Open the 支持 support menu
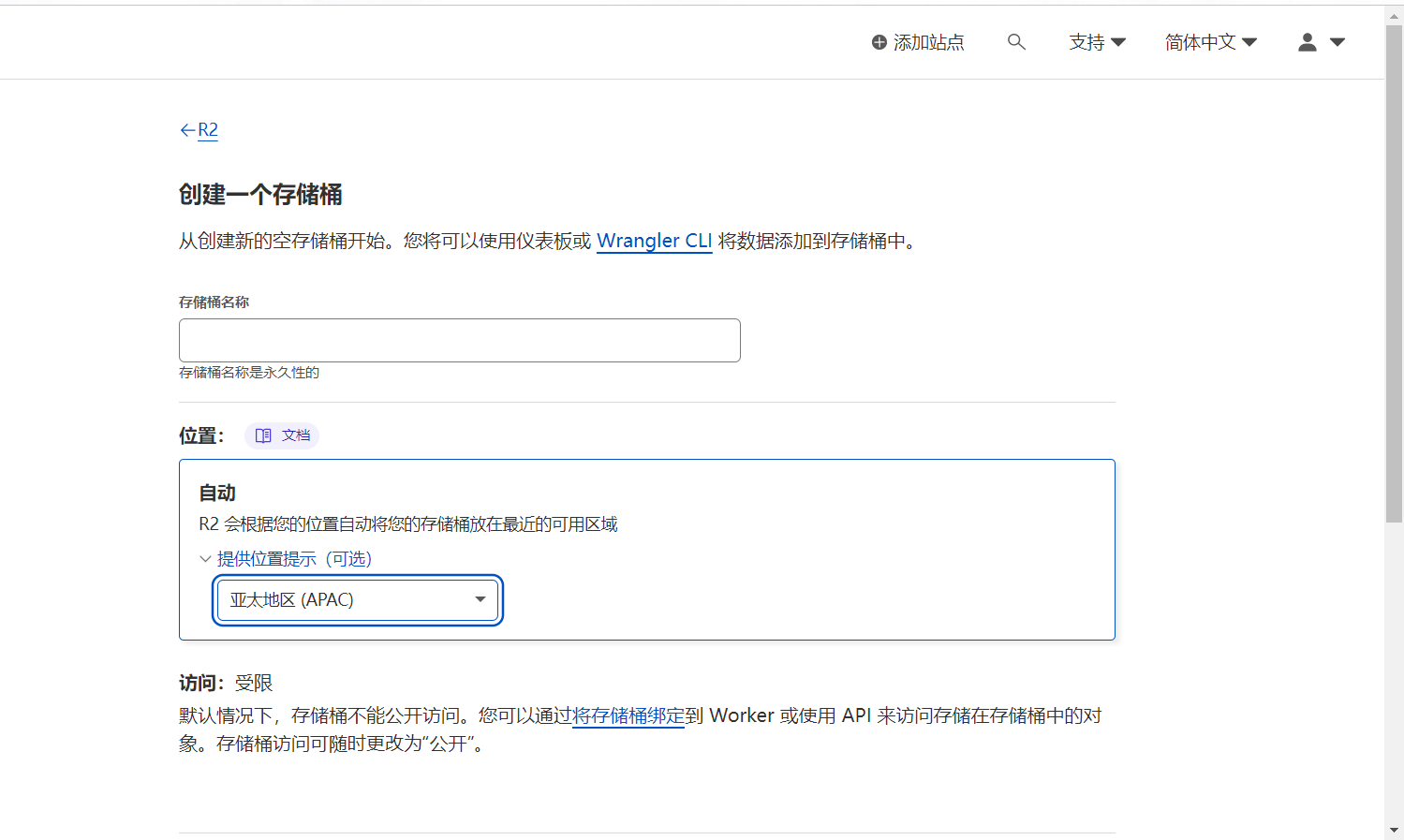The width and height of the screenshot is (1404, 840). click(x=1097, y=42)
